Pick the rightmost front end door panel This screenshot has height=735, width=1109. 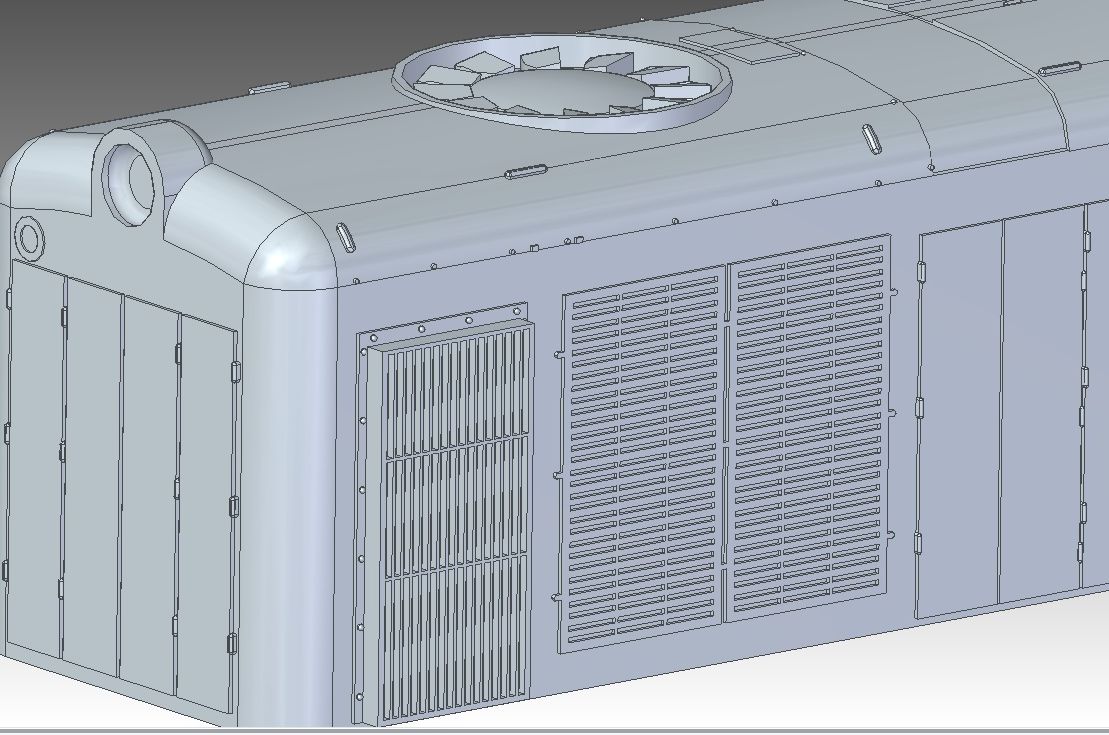click(x=206, y=510)
